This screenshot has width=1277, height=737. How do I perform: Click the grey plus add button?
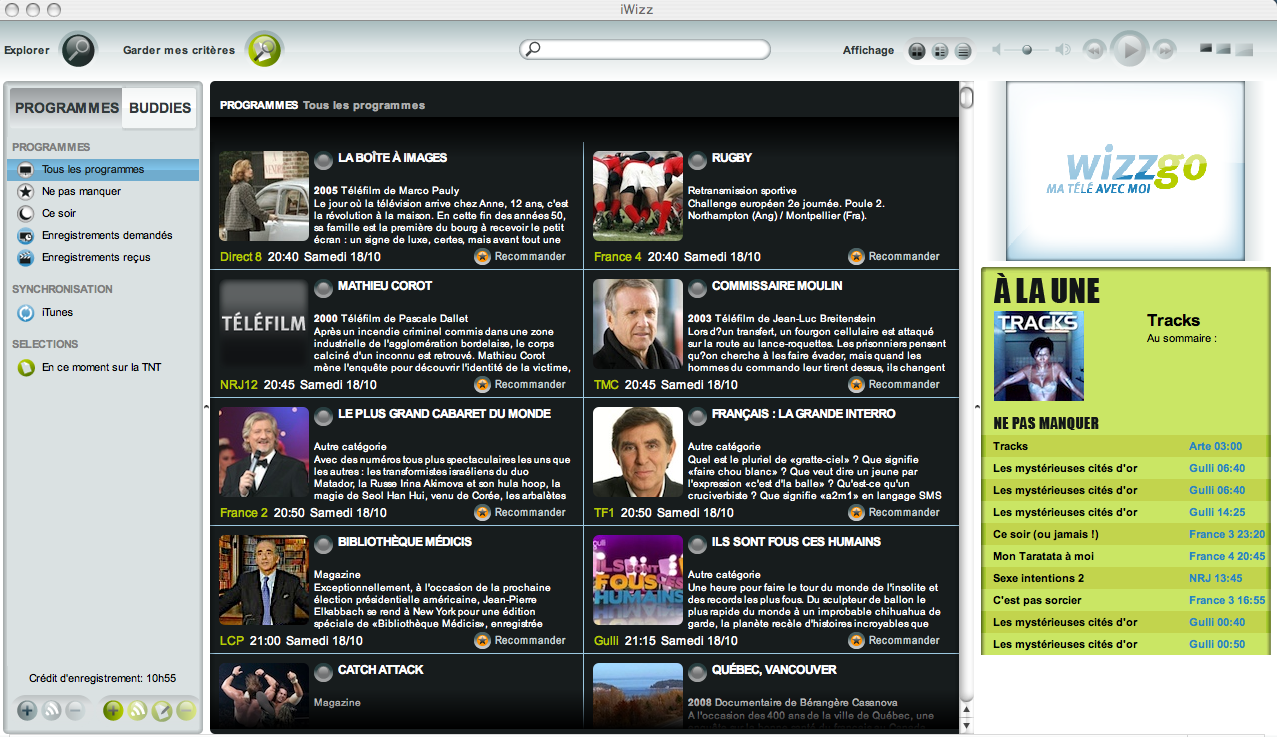[x=27, y=711]
